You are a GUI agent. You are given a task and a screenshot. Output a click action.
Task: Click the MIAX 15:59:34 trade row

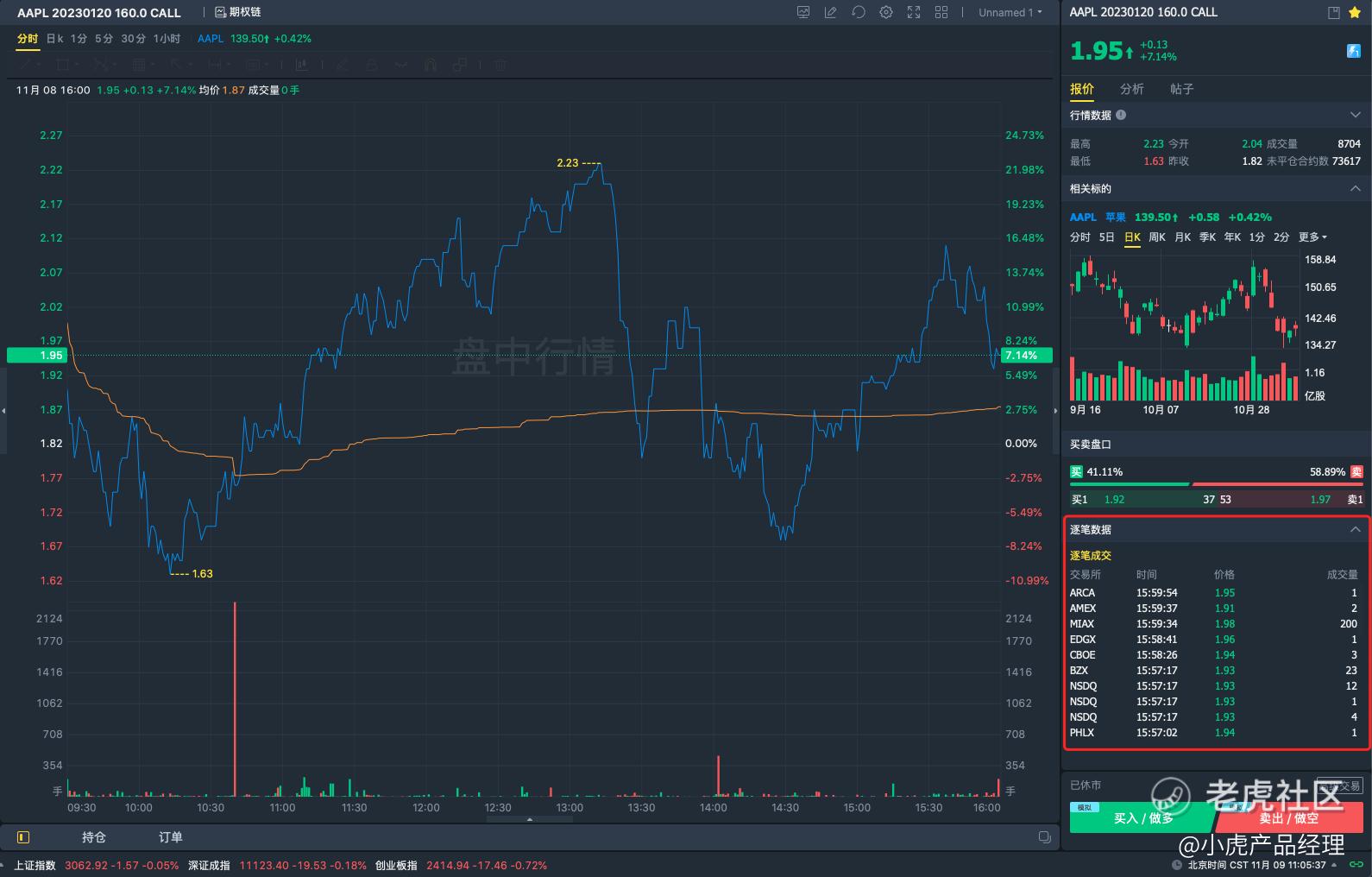(x=1214, y=624)
